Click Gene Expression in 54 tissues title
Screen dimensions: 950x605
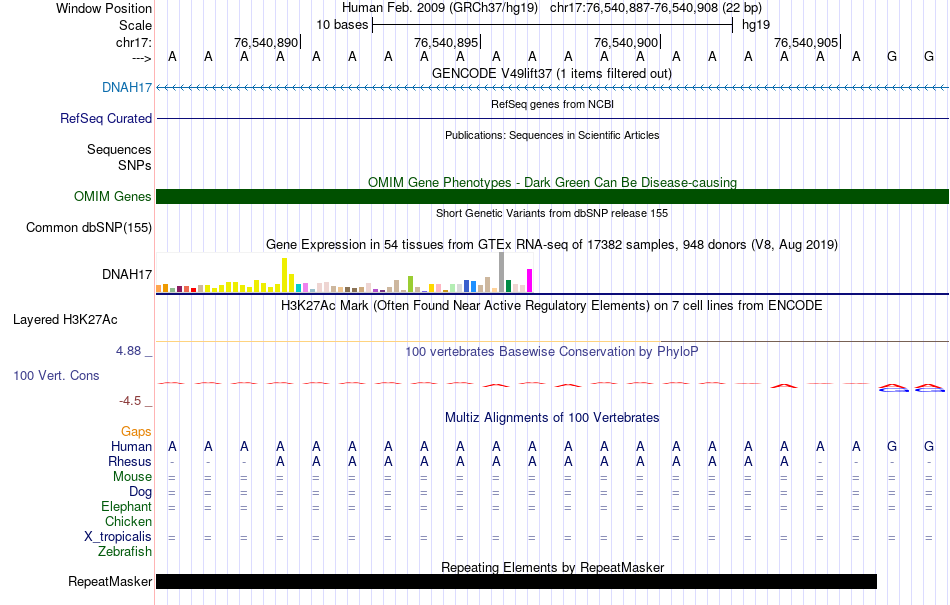[x=552, y=245]
